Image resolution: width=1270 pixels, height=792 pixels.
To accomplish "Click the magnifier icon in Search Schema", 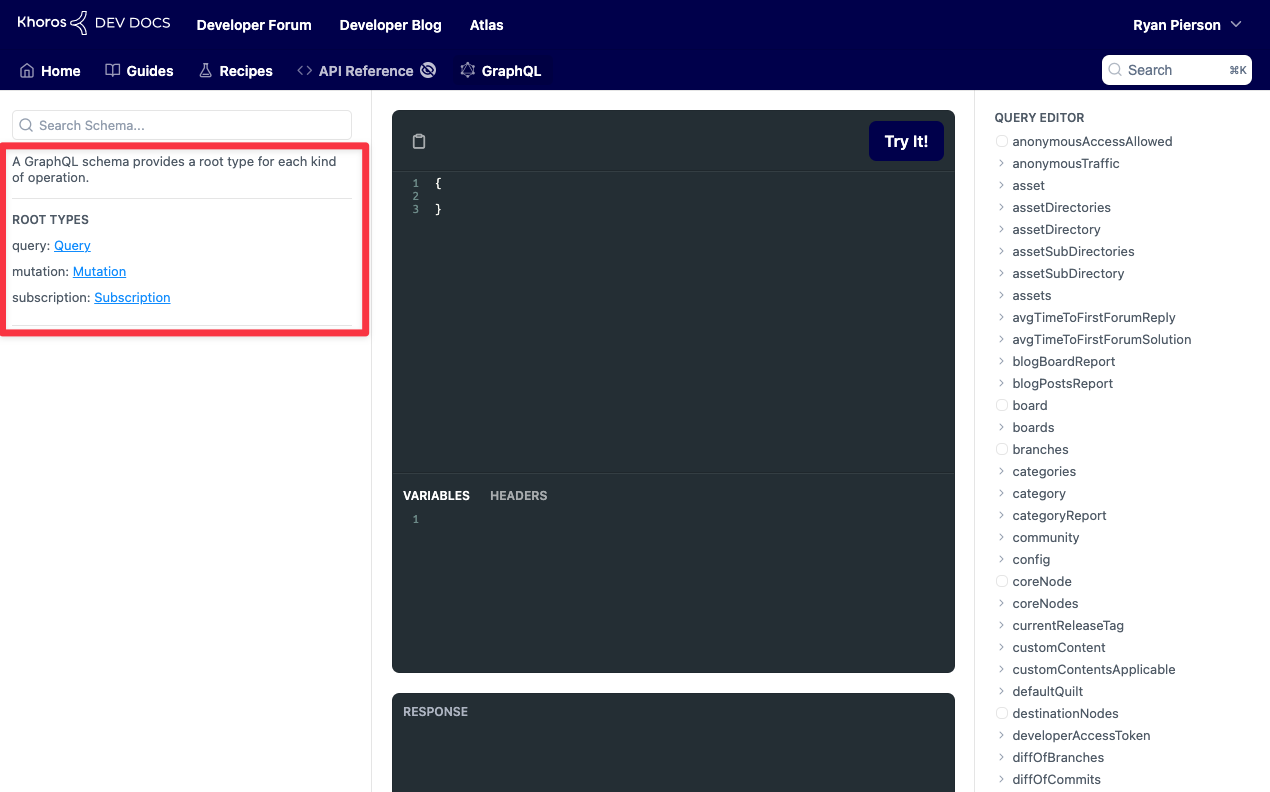I will (x=26, y=125).
